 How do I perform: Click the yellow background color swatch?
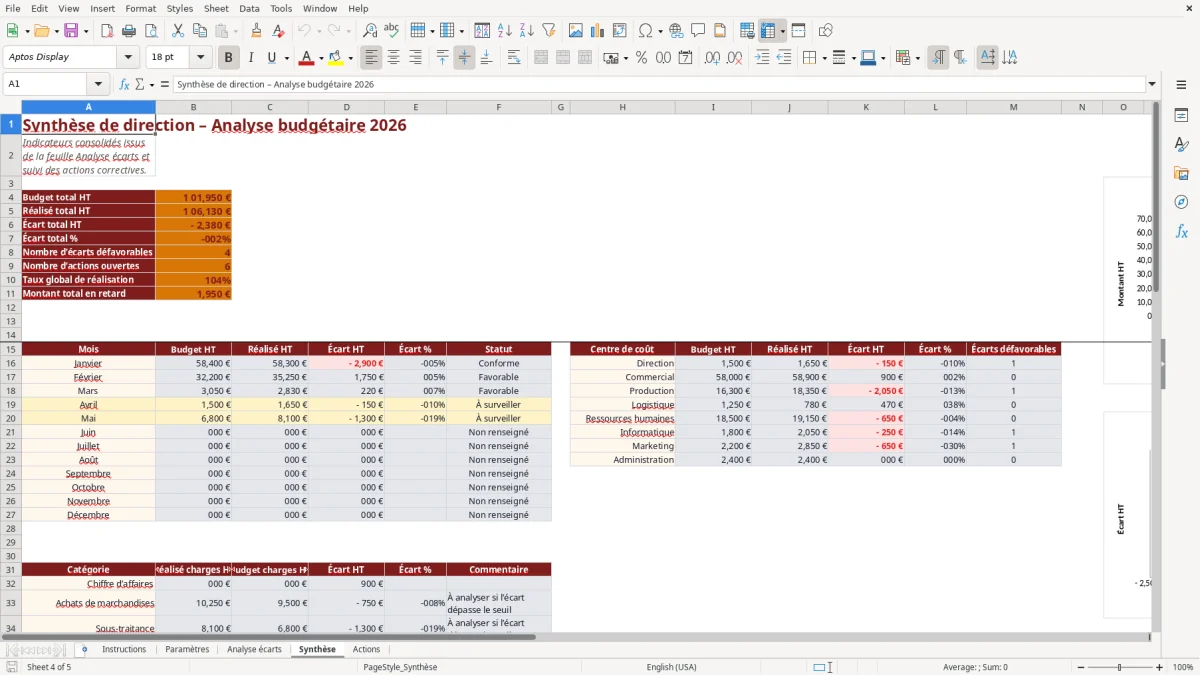[x=336, y=58]
